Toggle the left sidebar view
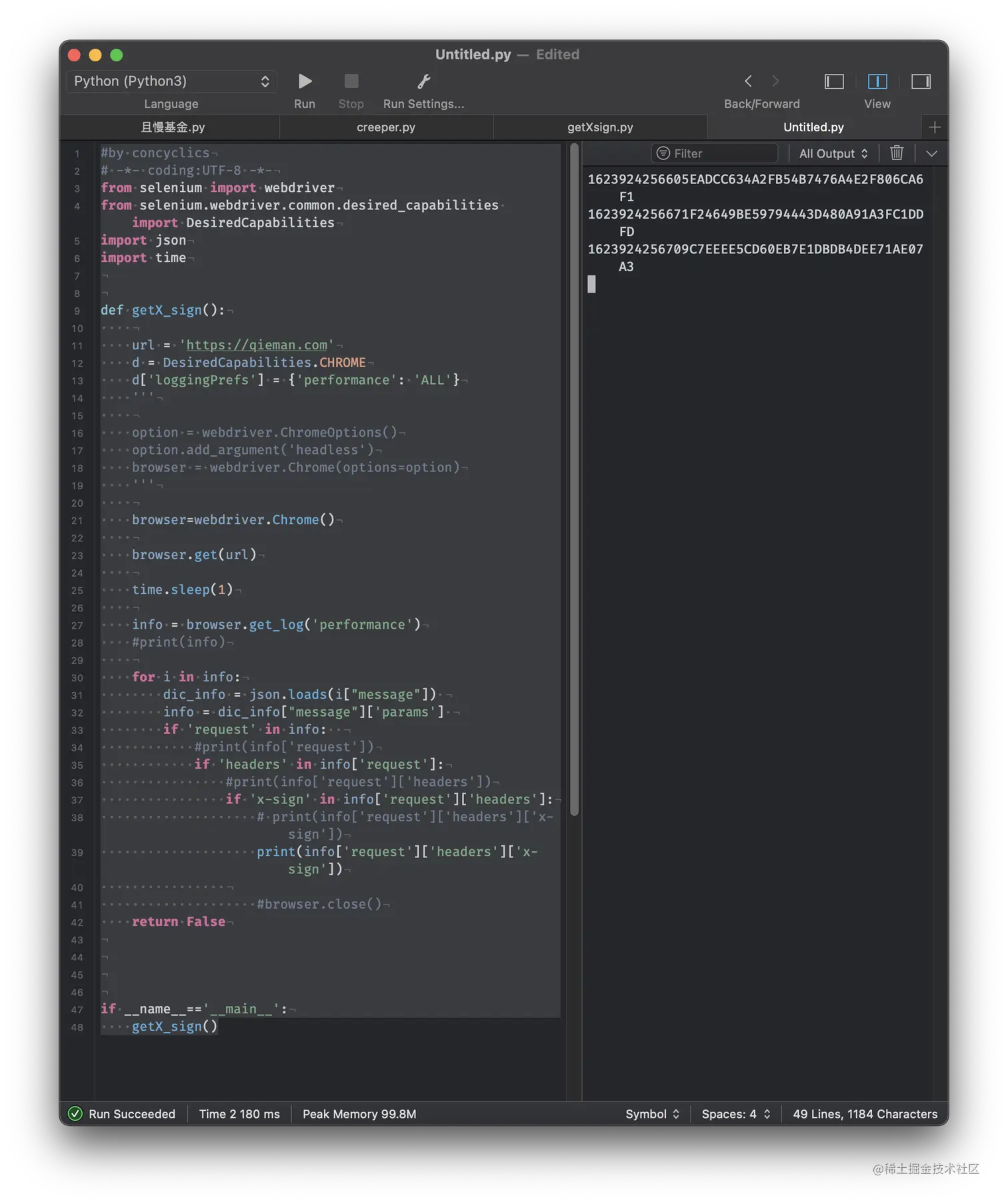1008x1204 pixels. (x=834, y=81)
